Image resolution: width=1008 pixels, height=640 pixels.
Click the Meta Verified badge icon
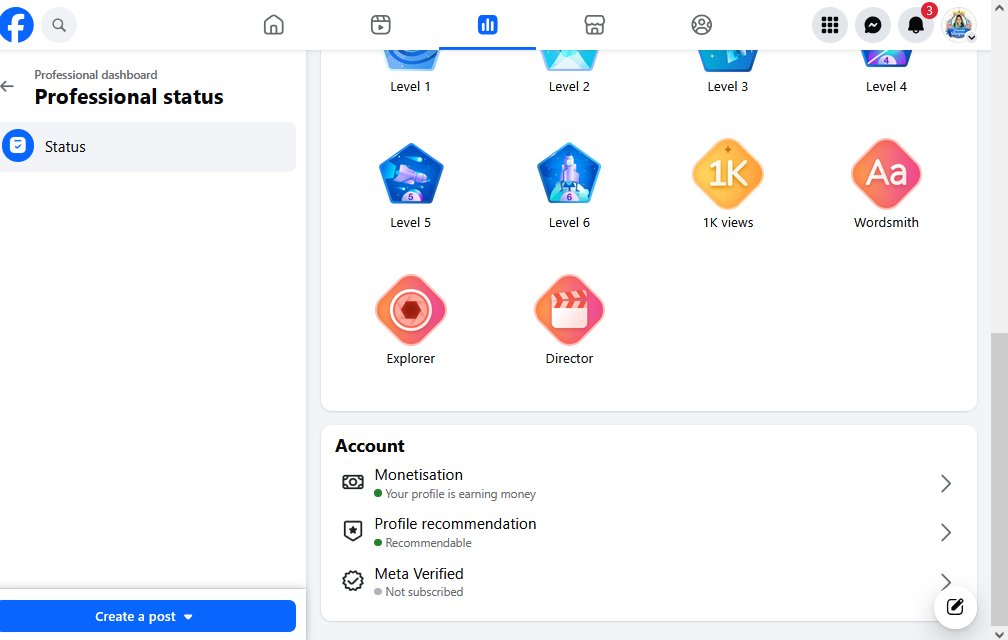(353, 581)
